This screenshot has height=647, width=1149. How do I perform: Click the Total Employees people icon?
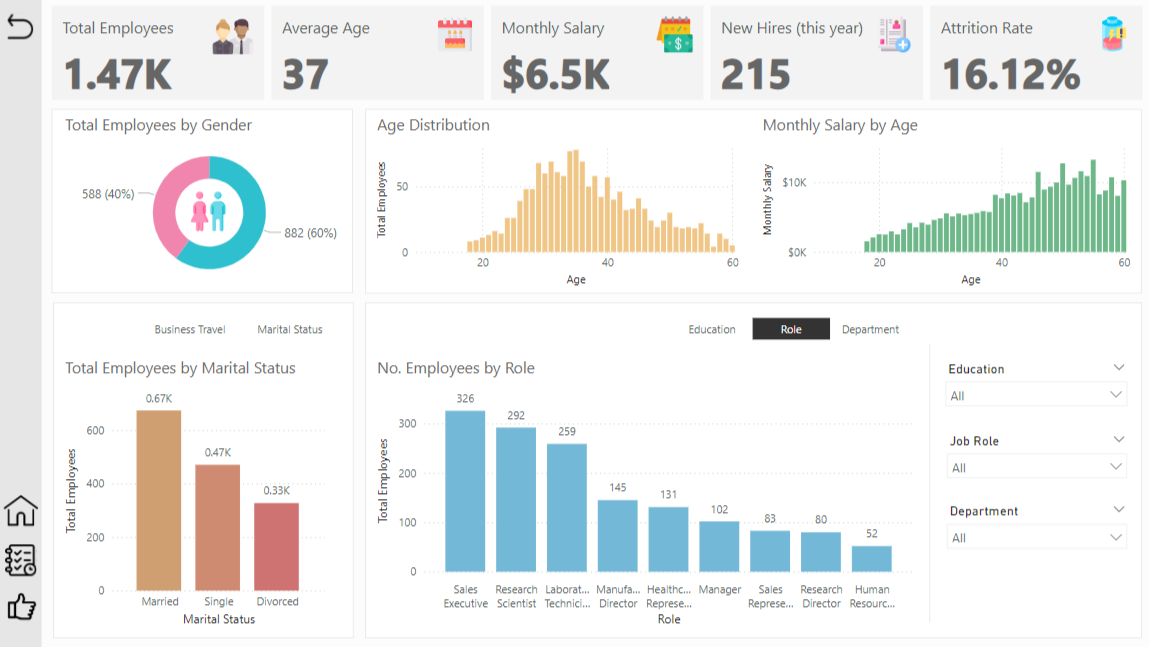pyautogui.click(x=233, y=36)
